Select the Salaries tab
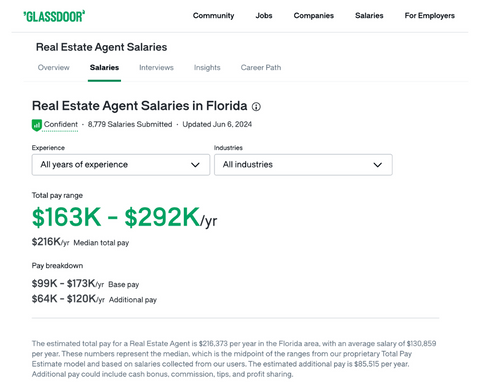 [104, 67]
